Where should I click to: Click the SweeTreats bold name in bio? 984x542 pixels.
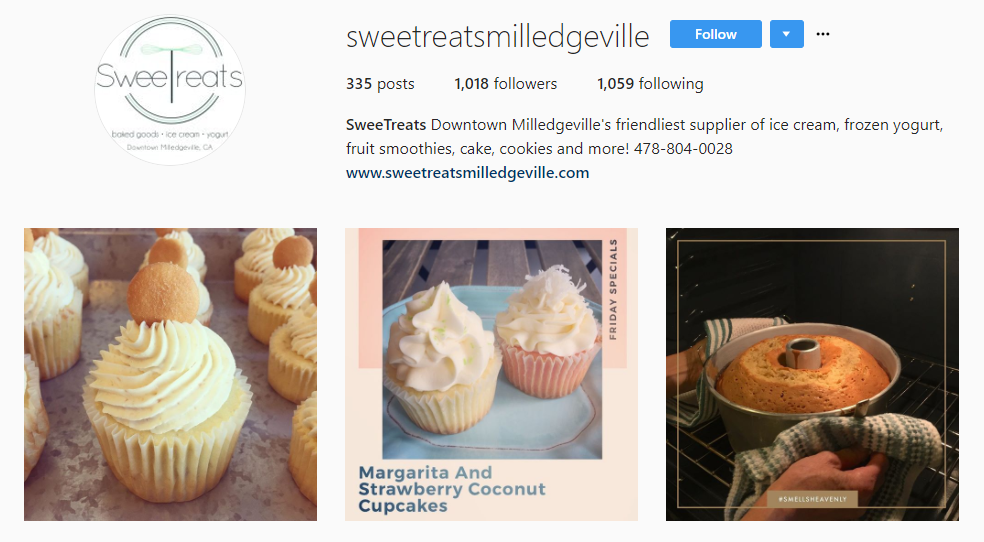coord(386,125)
